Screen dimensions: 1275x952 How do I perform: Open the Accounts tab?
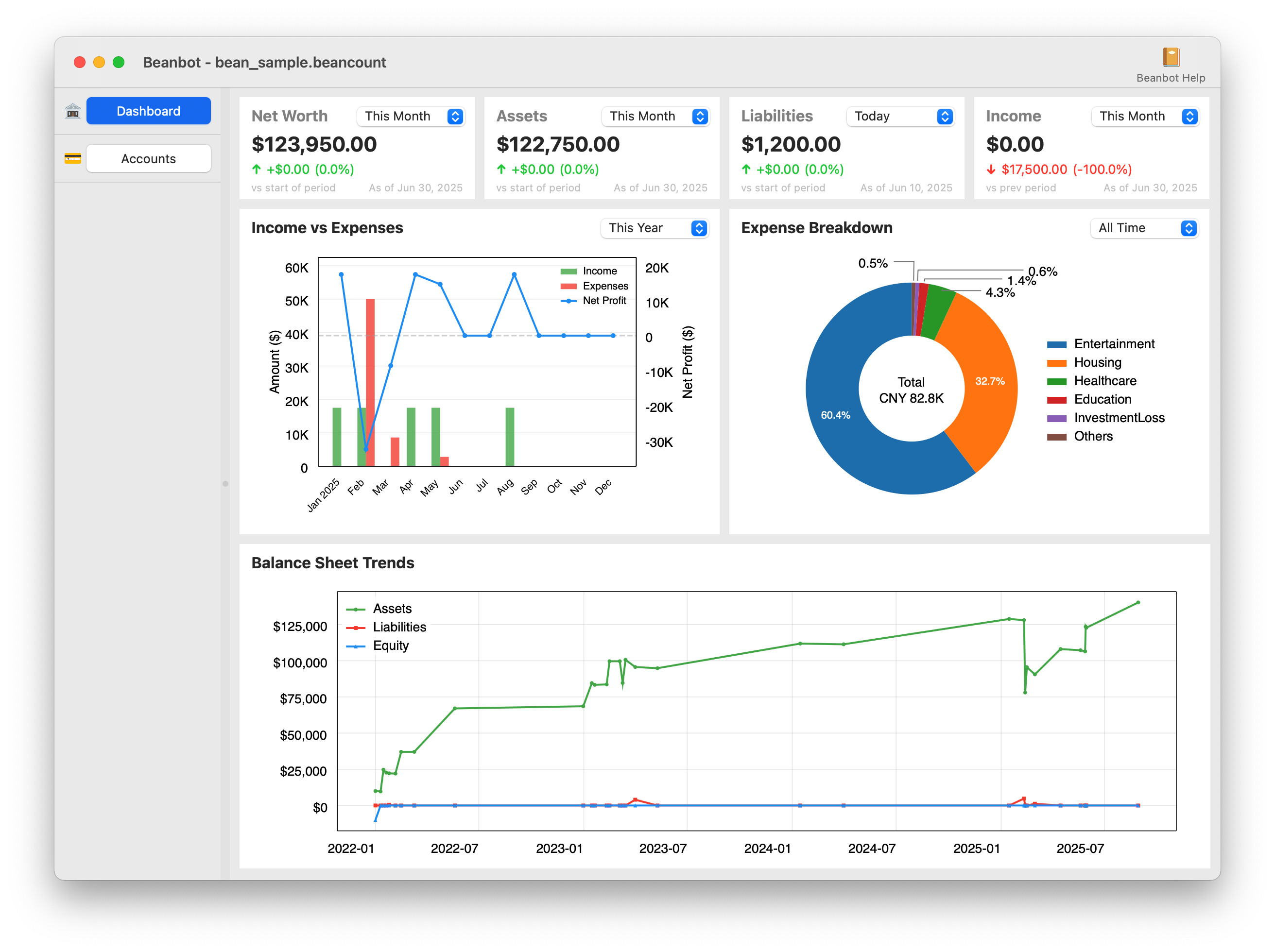pyautogui.click(x=148, y=158)
